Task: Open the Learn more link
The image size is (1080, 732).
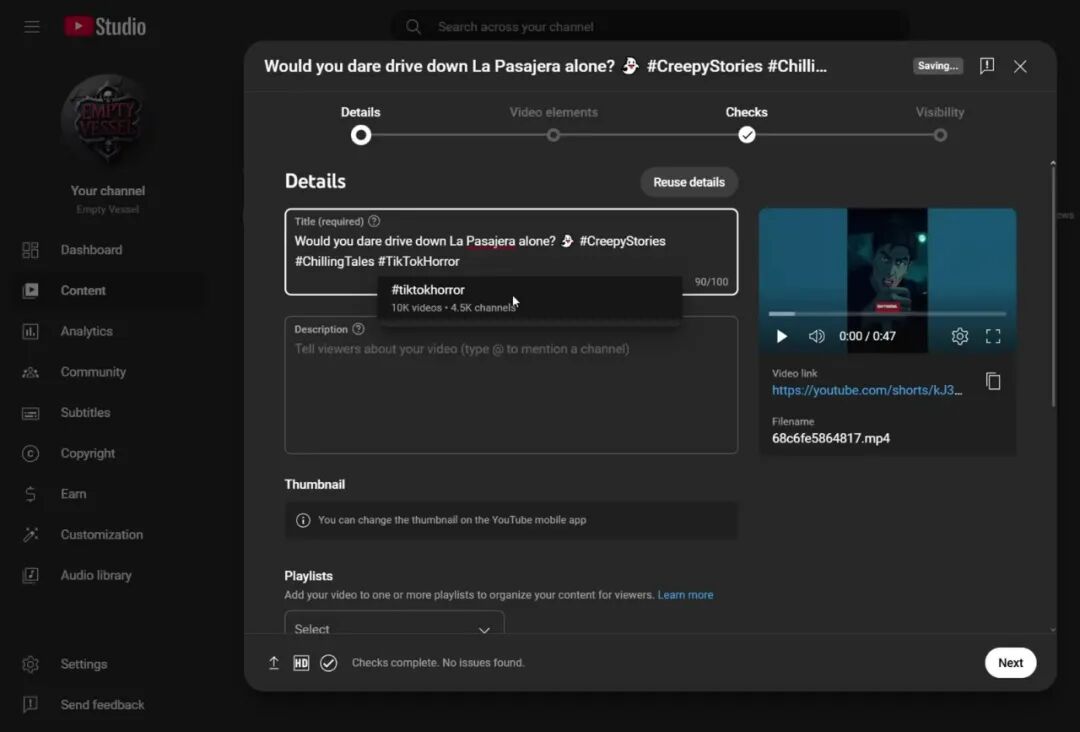Action: 685,595
